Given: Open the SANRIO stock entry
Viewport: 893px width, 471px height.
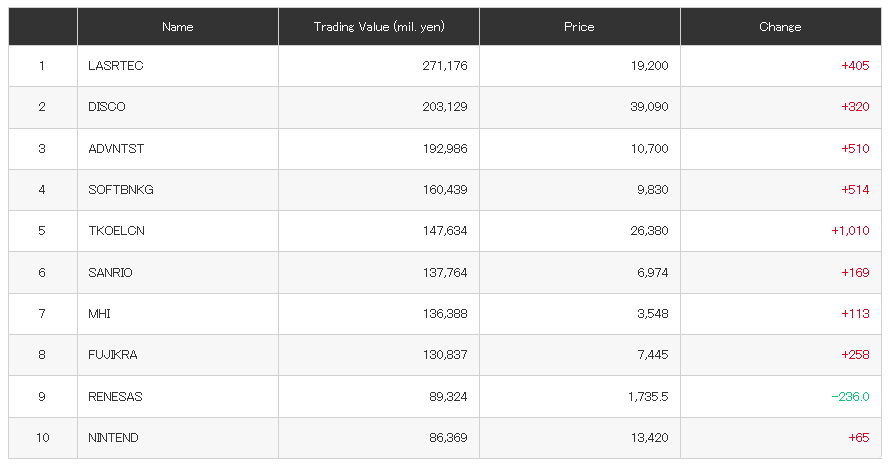Looking at the screenshot, I should click(x=110, y=273).
